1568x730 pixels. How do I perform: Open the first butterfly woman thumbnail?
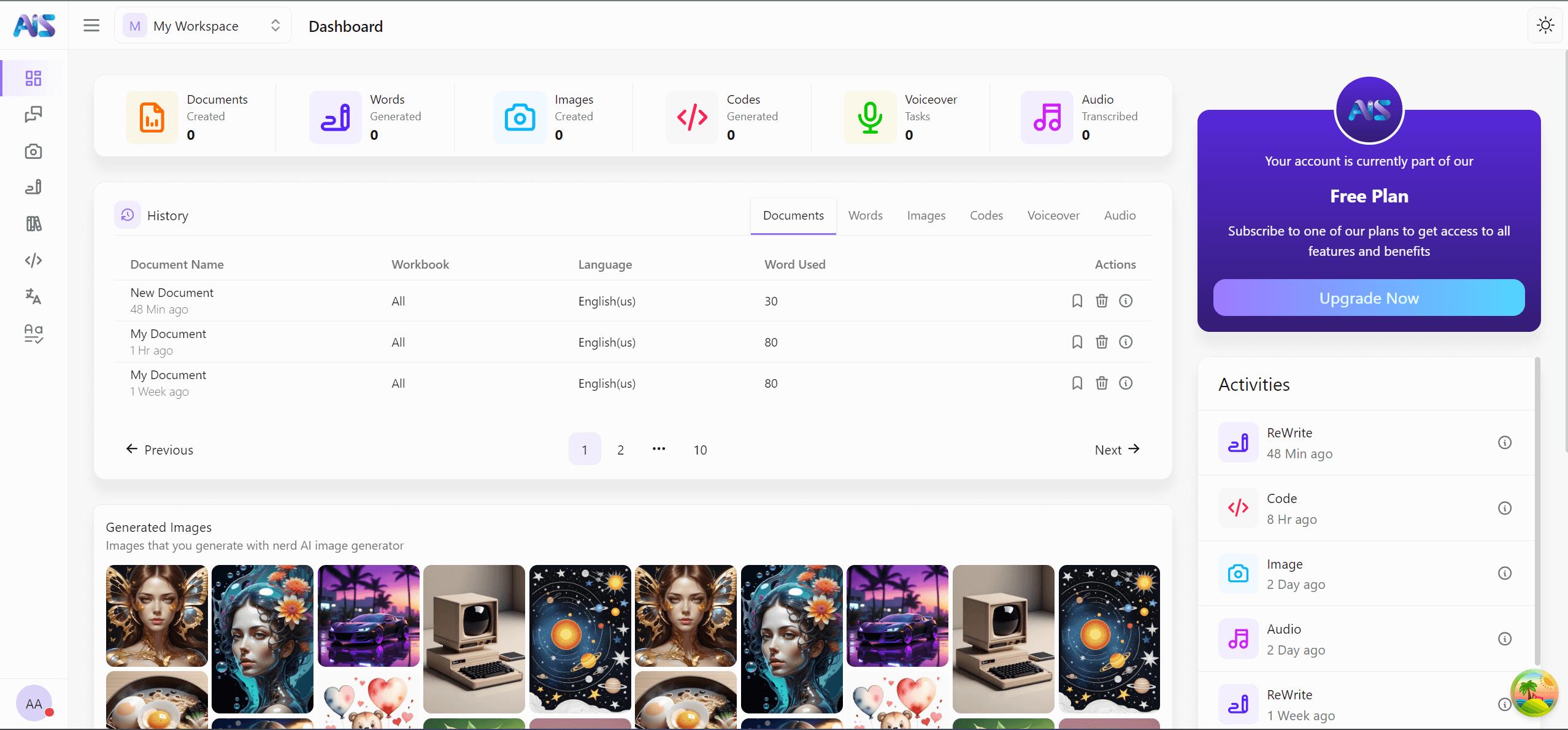click(157, 616)
